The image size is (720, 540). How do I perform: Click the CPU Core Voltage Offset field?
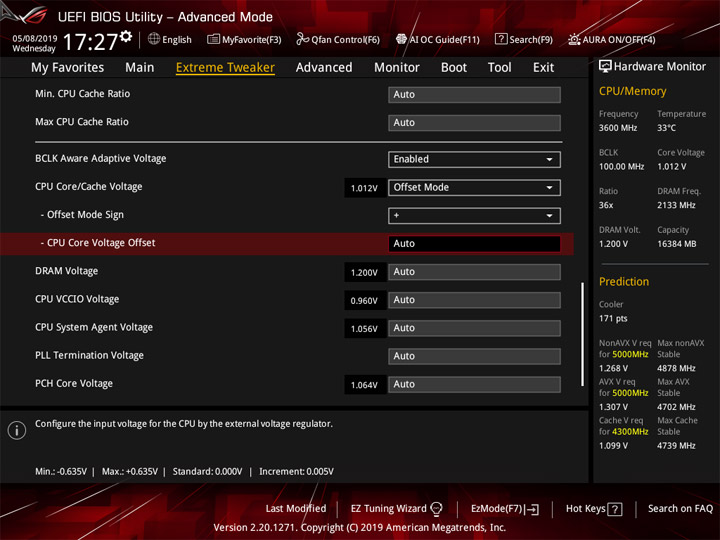(x=474, y=244)
